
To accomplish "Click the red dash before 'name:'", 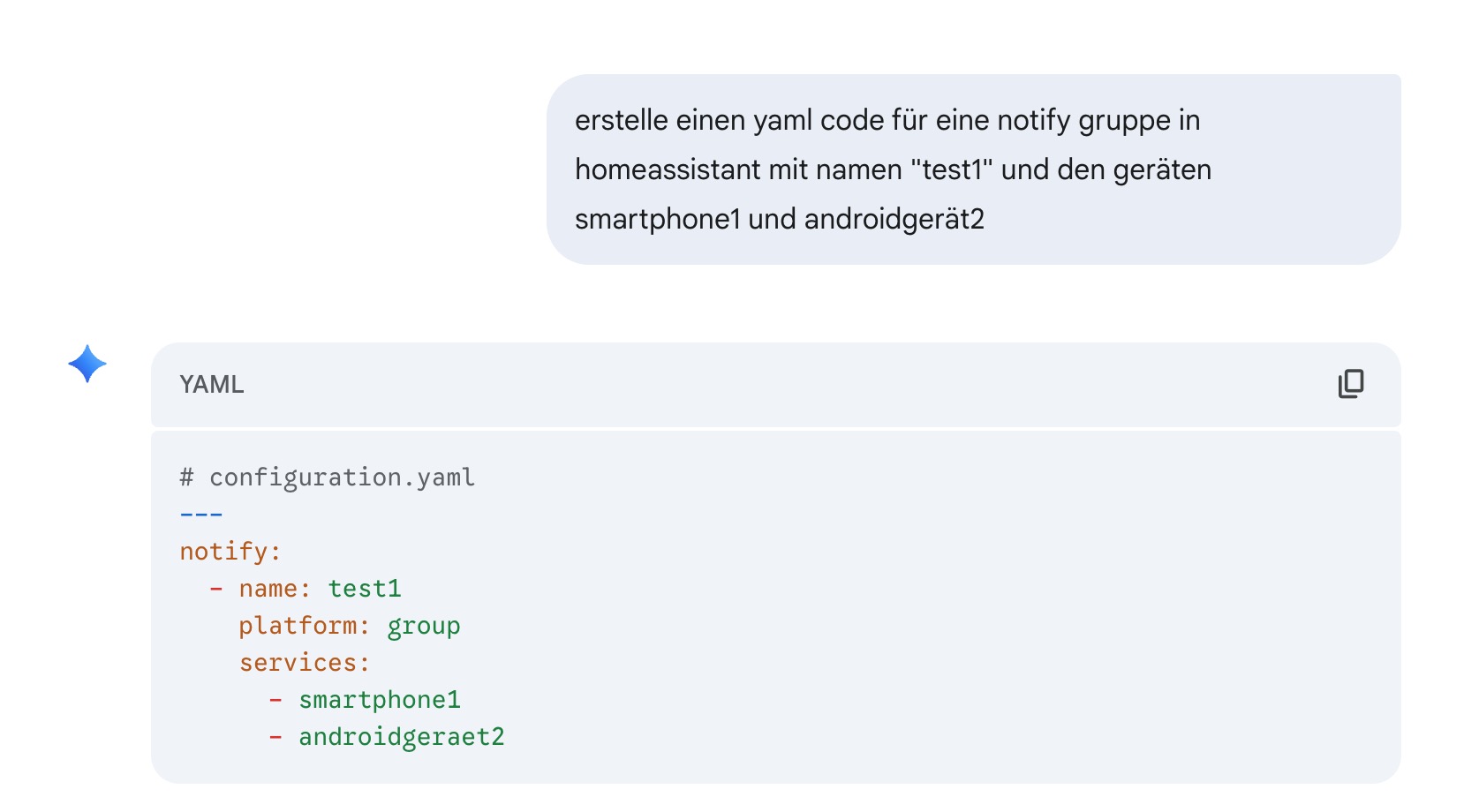I will [216, 589].
